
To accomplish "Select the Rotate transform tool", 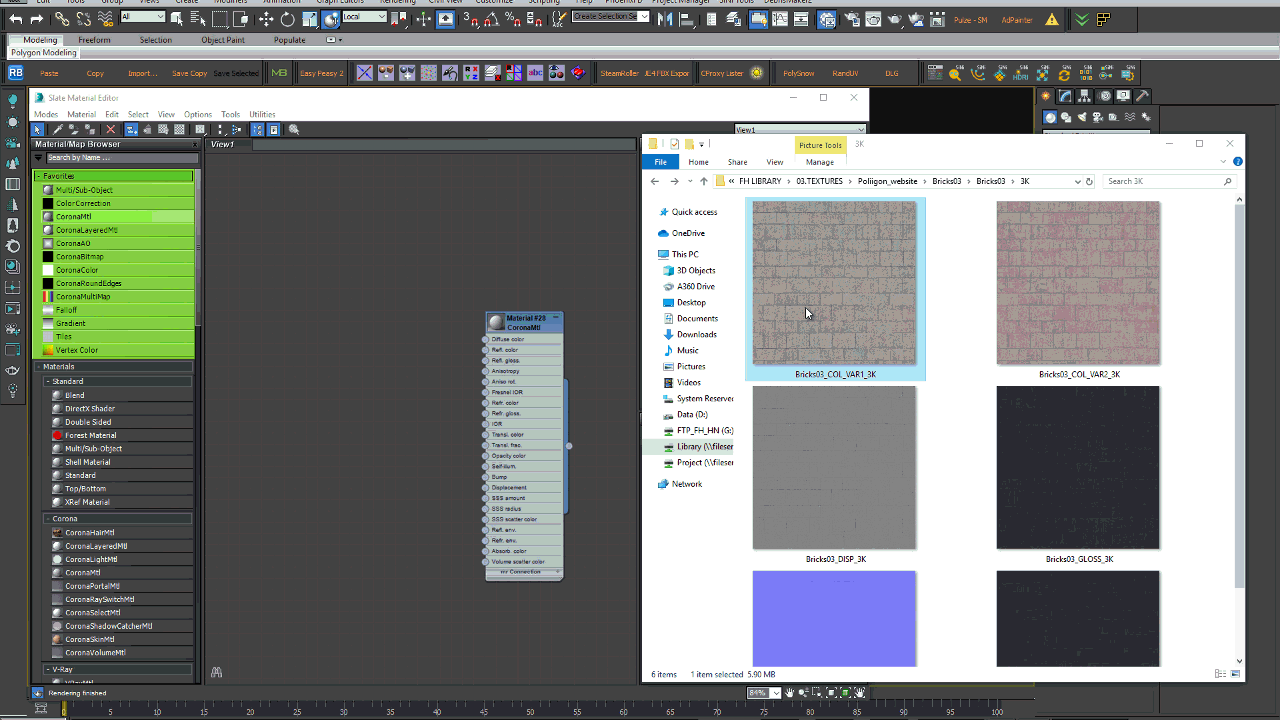I will click(287, 19).
